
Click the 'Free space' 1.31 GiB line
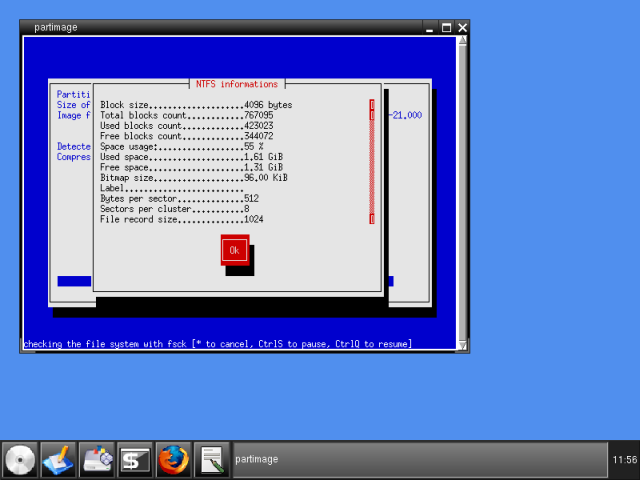click(x=191, y=167)
